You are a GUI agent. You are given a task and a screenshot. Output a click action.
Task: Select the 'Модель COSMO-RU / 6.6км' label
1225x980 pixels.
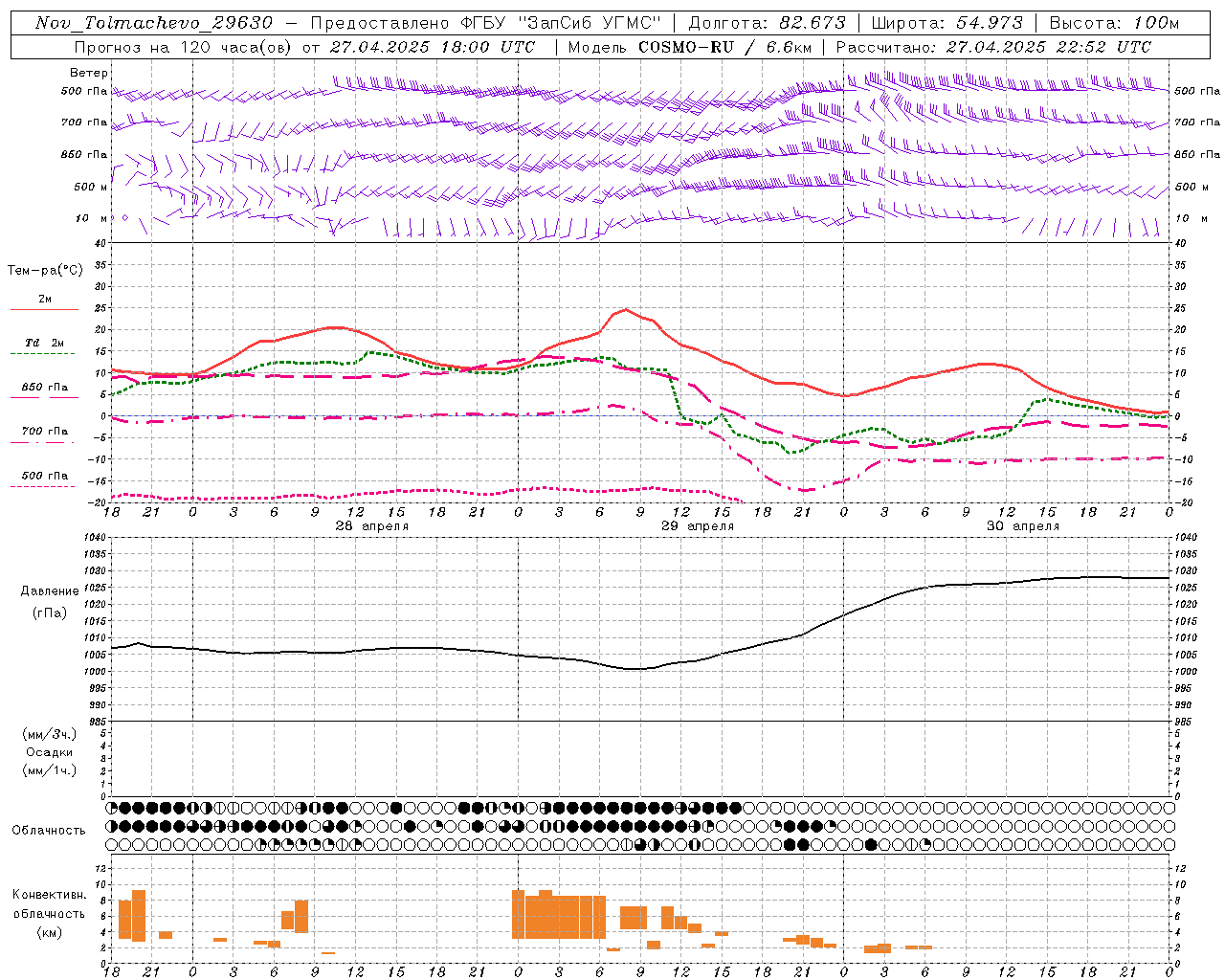click(691, 47)
